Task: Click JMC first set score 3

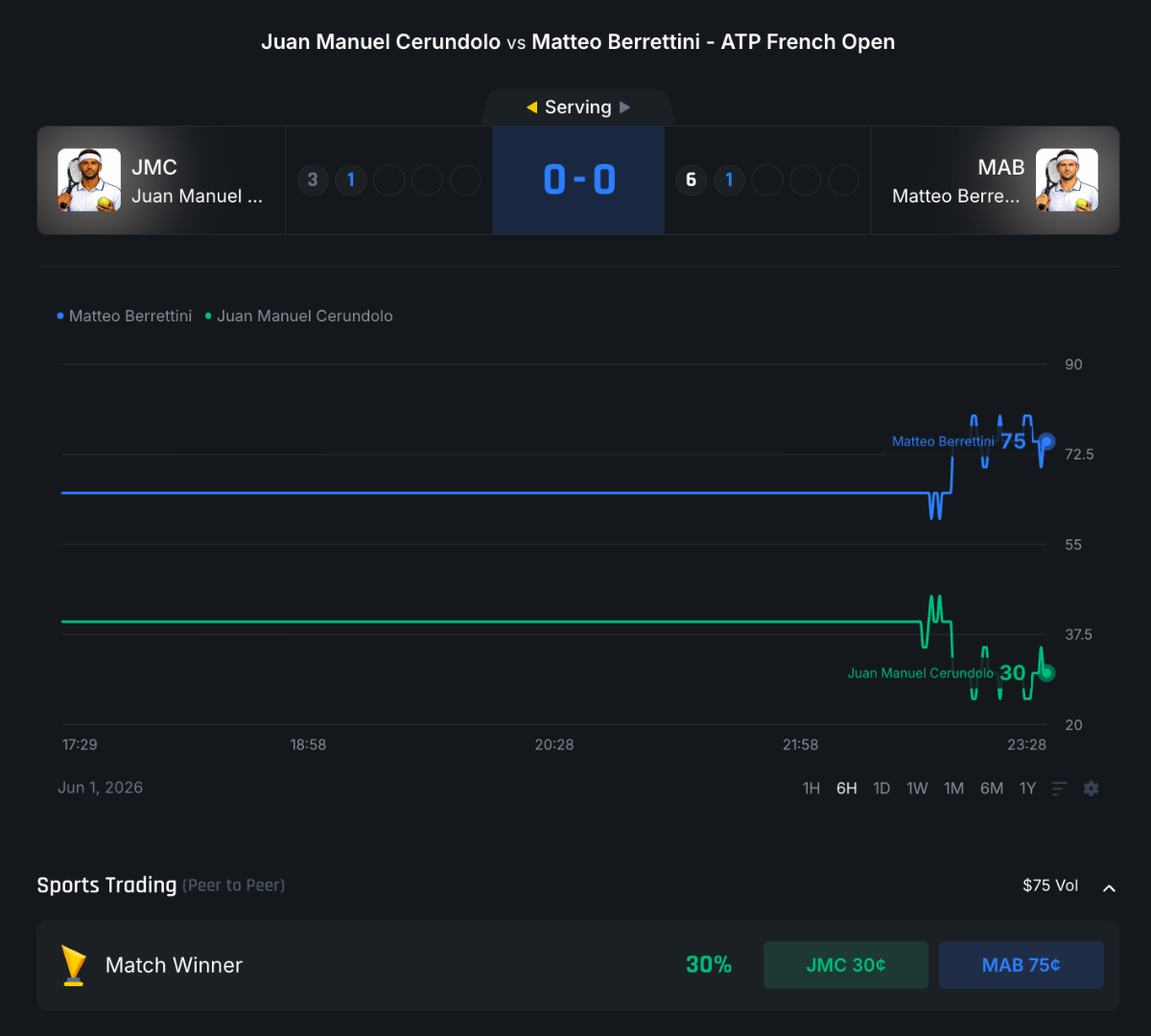Action: click(313, 179)
